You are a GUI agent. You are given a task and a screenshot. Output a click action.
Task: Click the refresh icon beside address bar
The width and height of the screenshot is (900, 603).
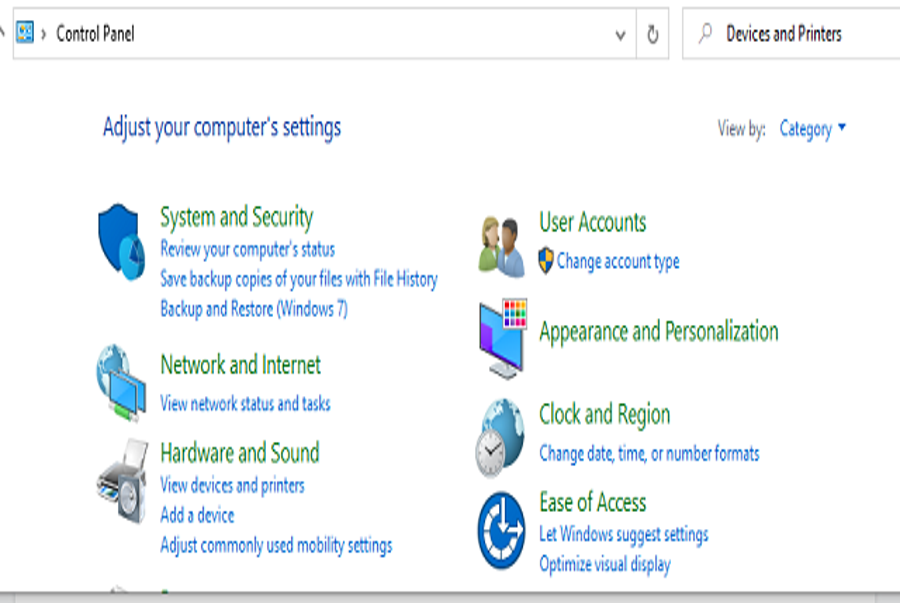(x=653, y=34)
